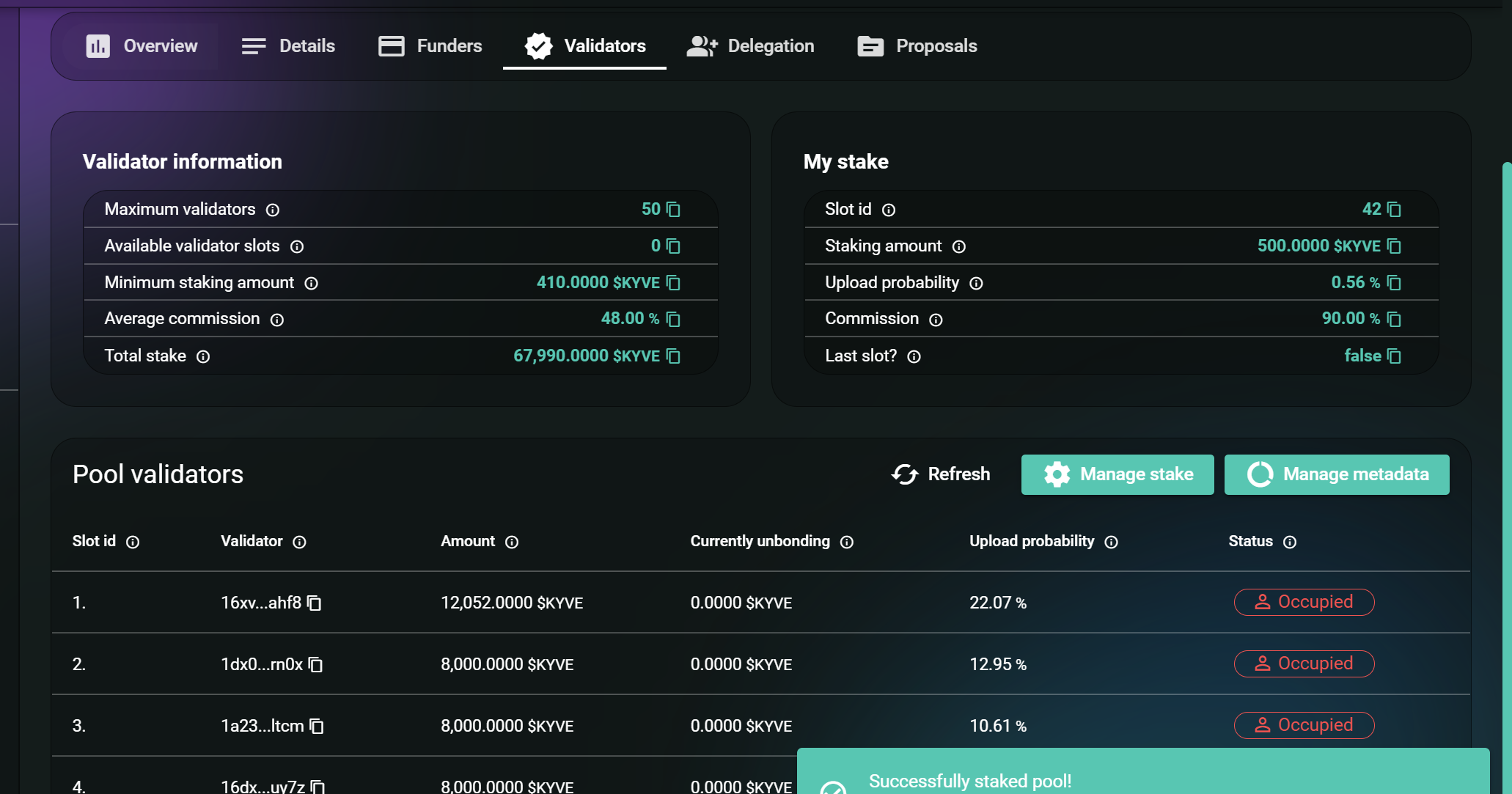Copy the Slot id value 42

click(x=1394, y=210)
